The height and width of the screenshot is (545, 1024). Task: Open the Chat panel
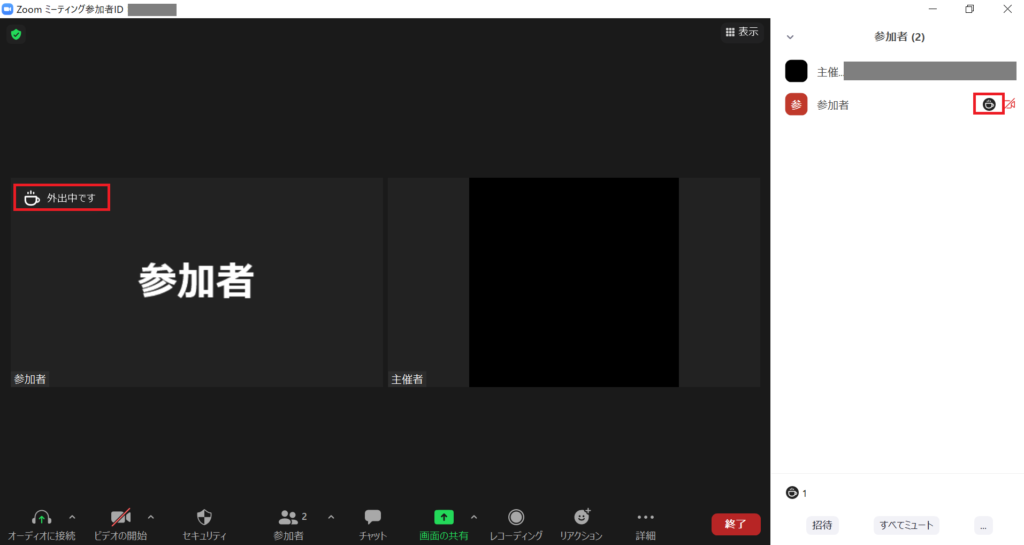pyautogui.click(x=373, y=523)
